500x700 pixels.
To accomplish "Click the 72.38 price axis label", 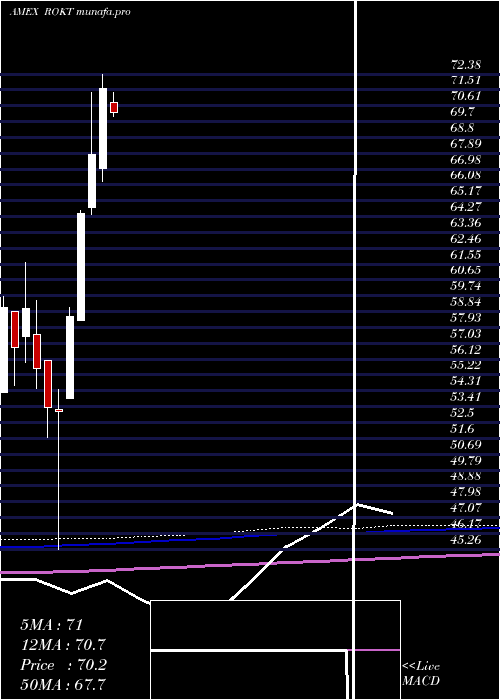I will coord(466,65).
